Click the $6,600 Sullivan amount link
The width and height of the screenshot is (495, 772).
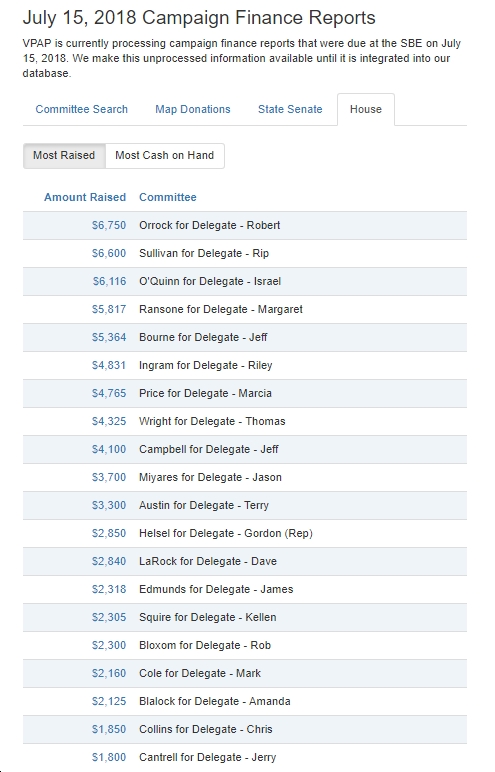coord(109,254)
